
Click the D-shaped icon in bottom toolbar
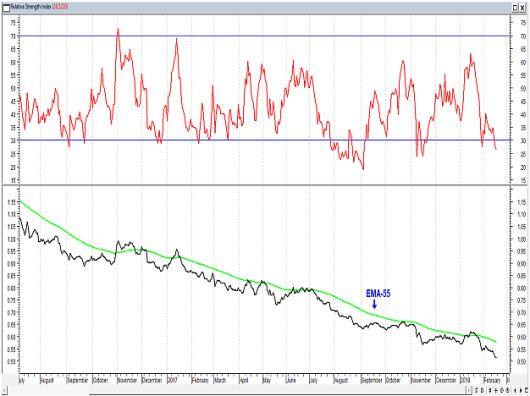(x=482, y=390)
